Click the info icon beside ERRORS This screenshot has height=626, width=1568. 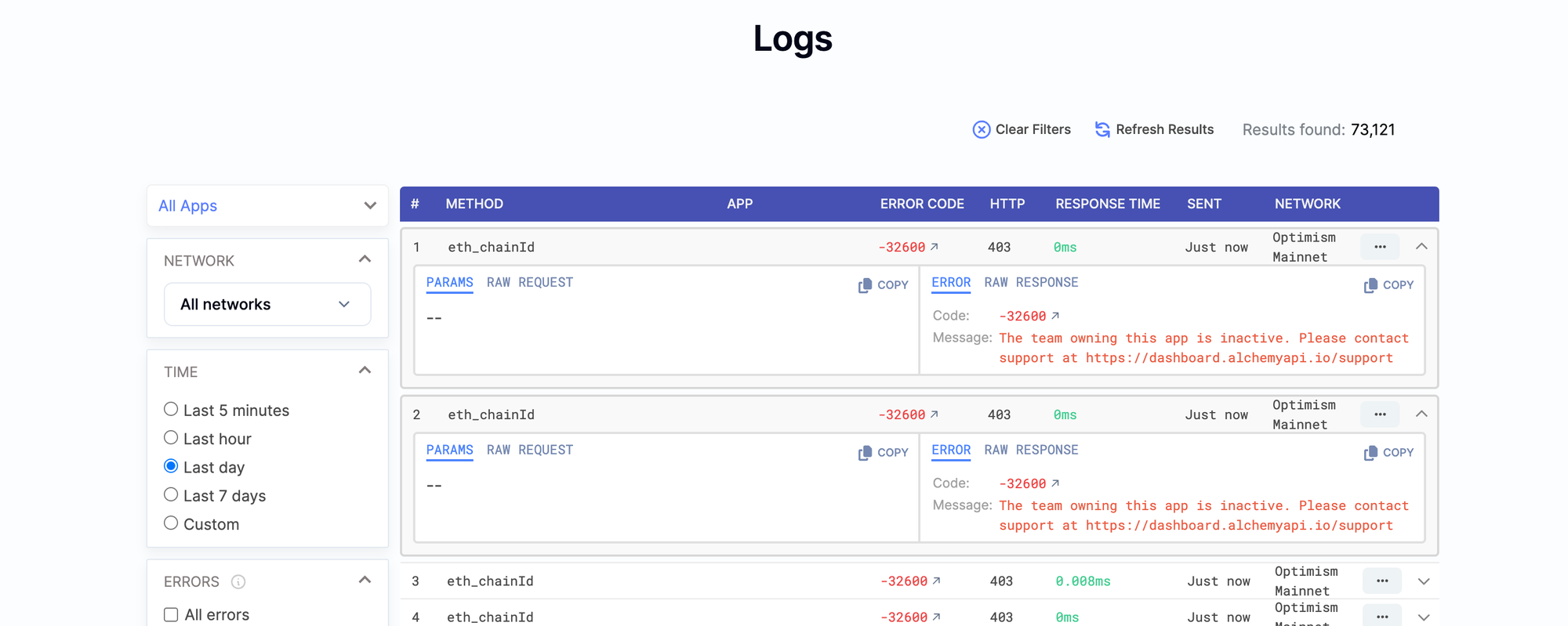point(238,582)
